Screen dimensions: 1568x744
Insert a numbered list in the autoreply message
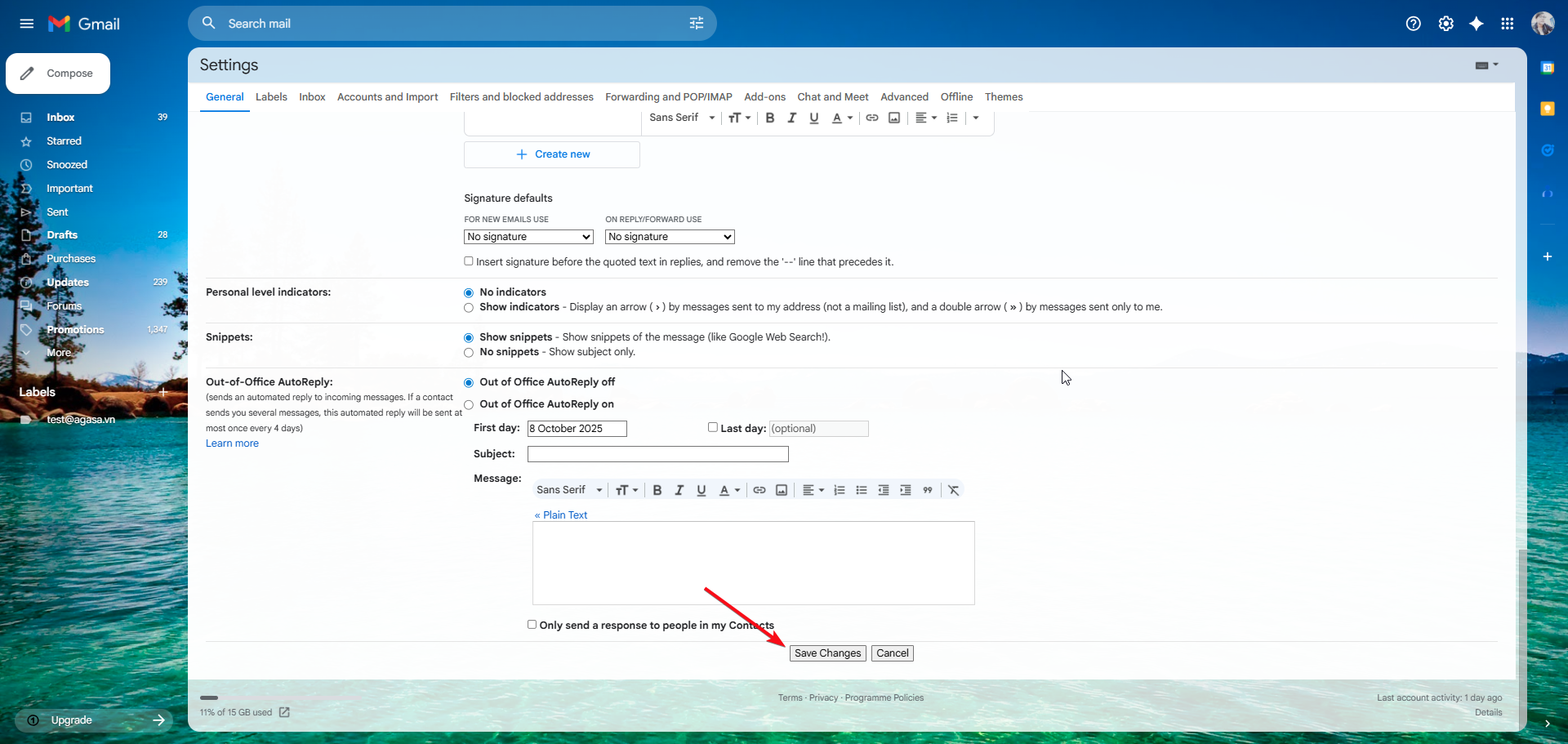(839, 490)
